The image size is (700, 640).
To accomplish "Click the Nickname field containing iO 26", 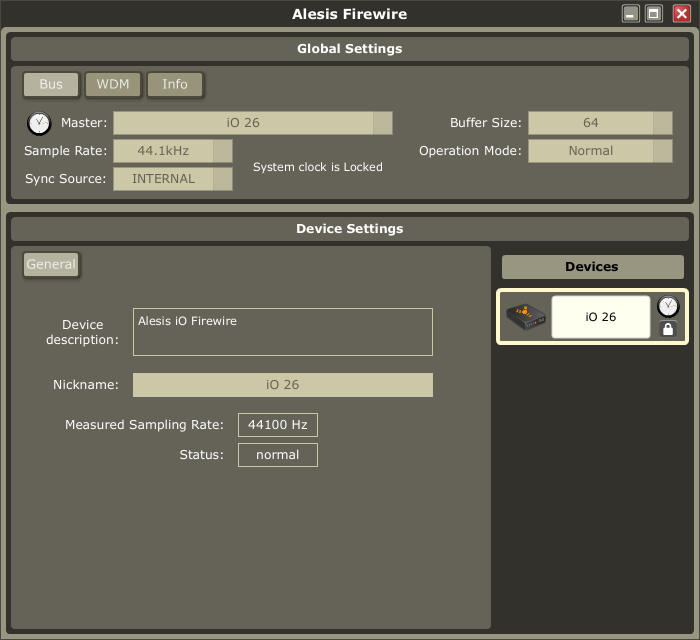I will pos(283,385).
